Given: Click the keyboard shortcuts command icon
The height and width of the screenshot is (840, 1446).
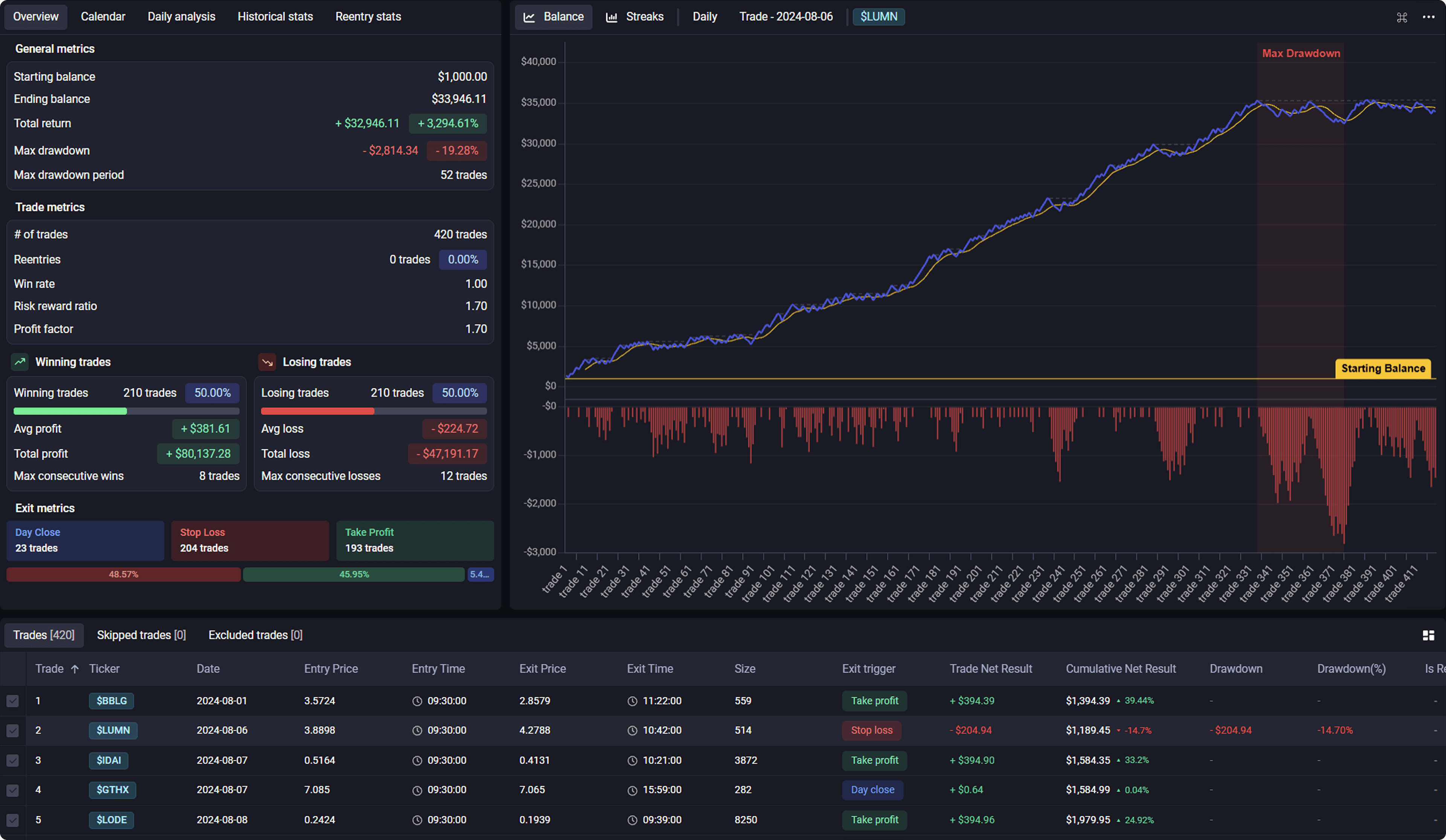Looking at the screenshot, I should [x=1402, y=17].
